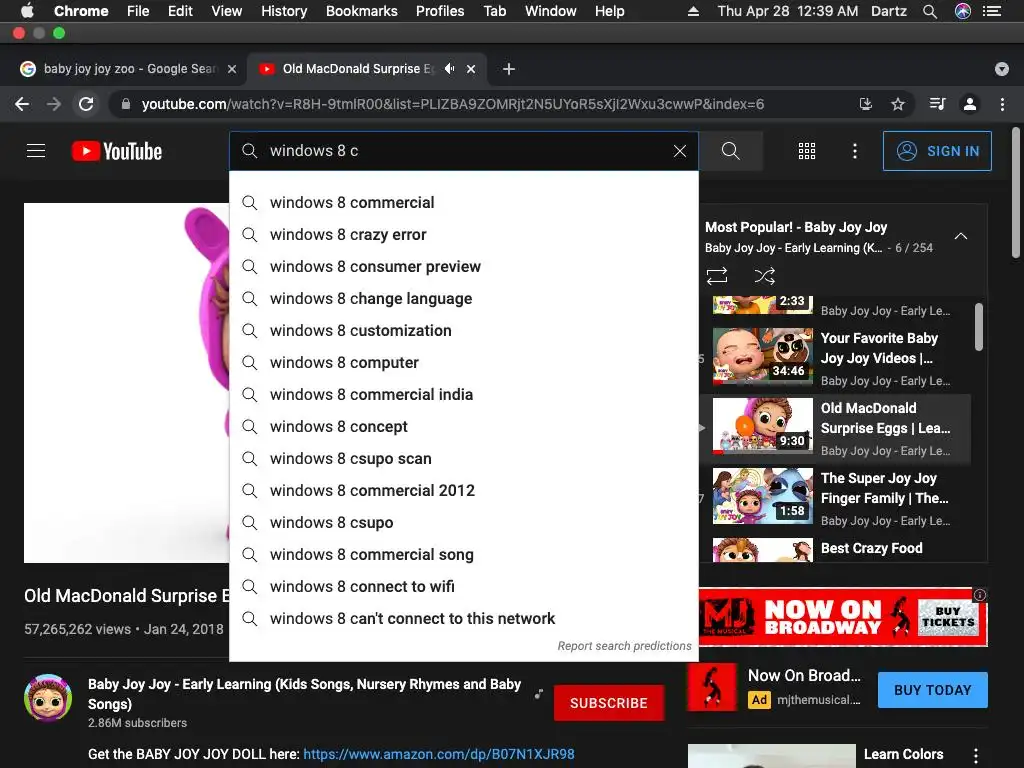Open the File menu
The image size is (1024, 768).
[x=138, y=11]
